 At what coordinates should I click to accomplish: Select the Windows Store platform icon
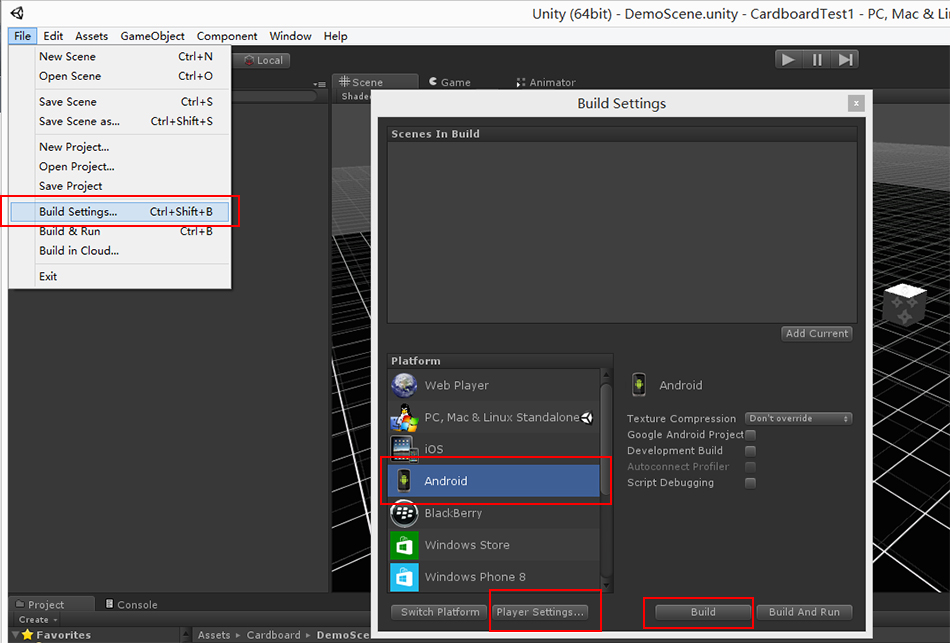(404, 545)
